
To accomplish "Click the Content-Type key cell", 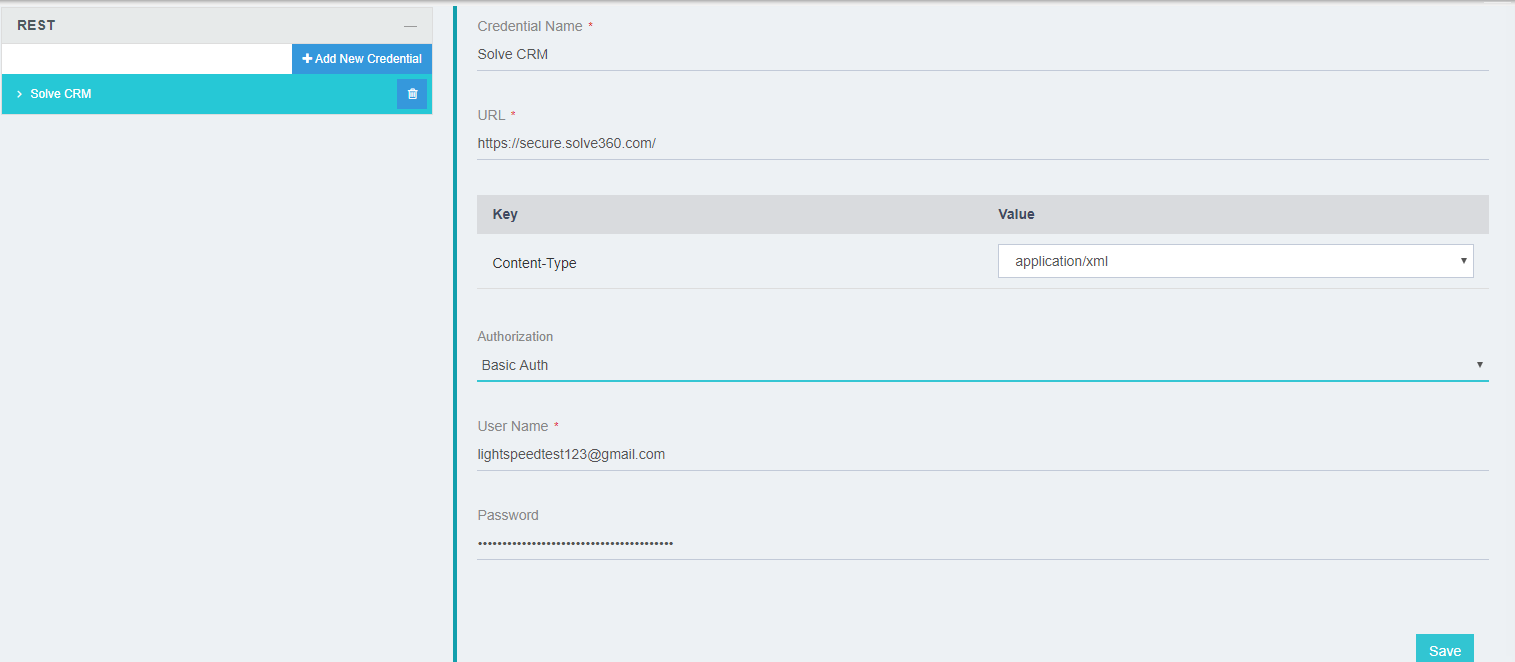I will (534, 263).
